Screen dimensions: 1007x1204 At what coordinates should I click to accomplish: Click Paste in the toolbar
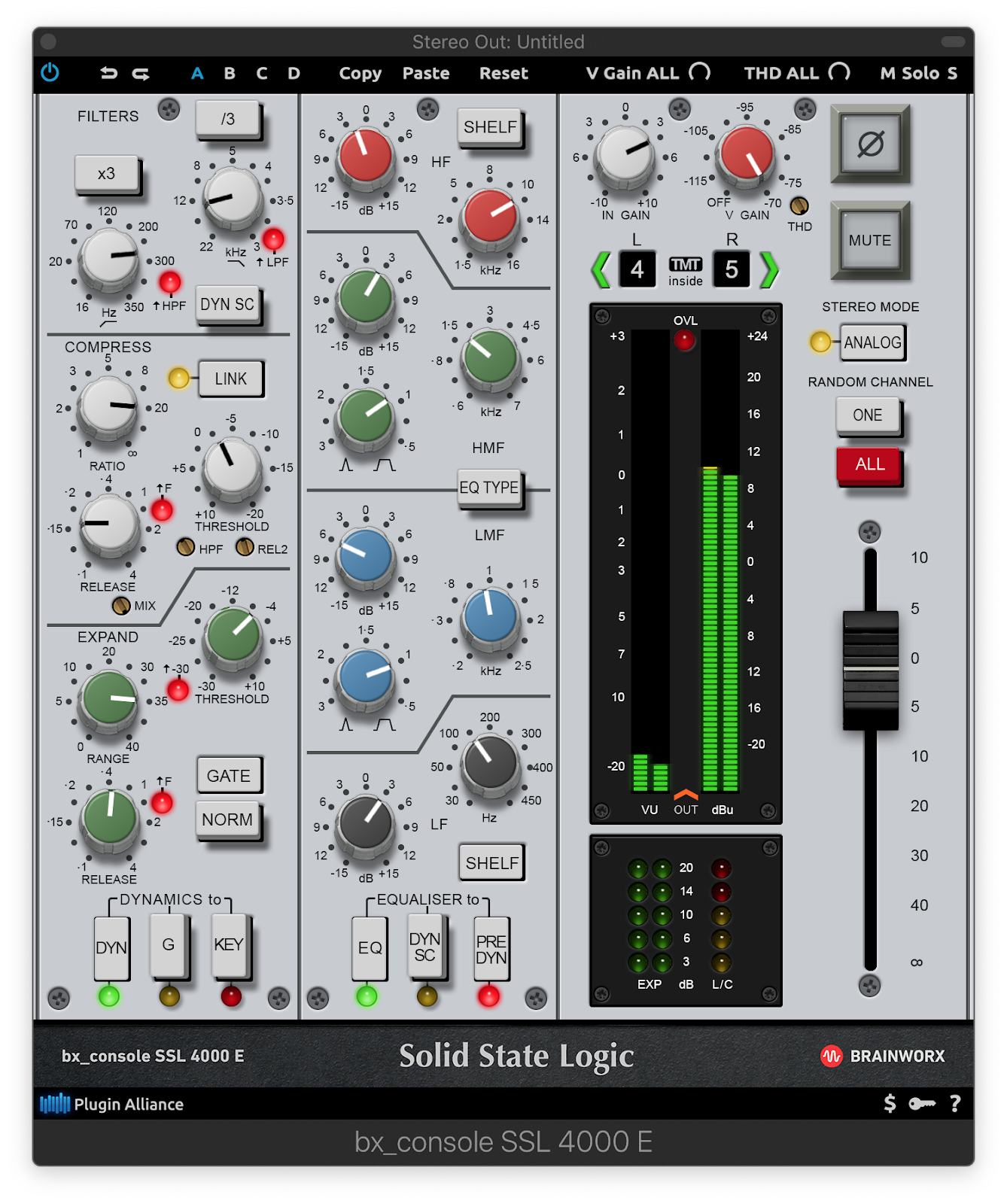(x=426, y=73)
